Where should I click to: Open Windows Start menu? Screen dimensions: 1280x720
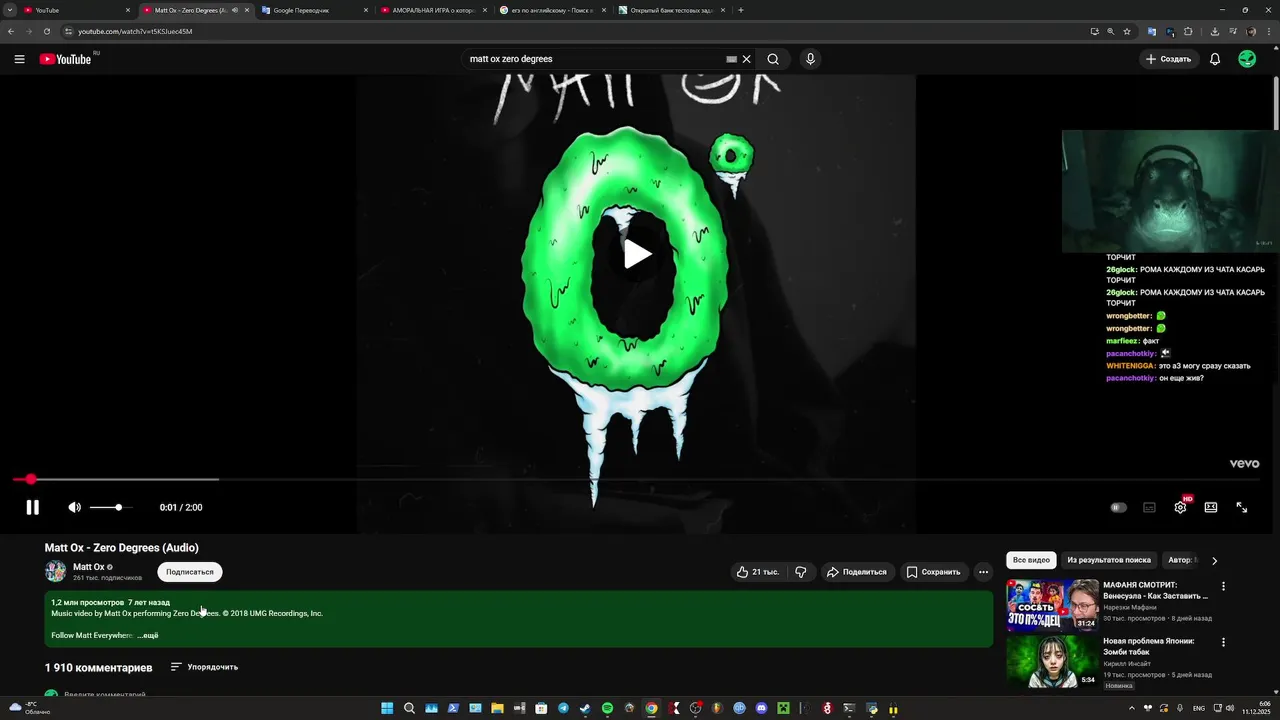click(x=387, y=708)
